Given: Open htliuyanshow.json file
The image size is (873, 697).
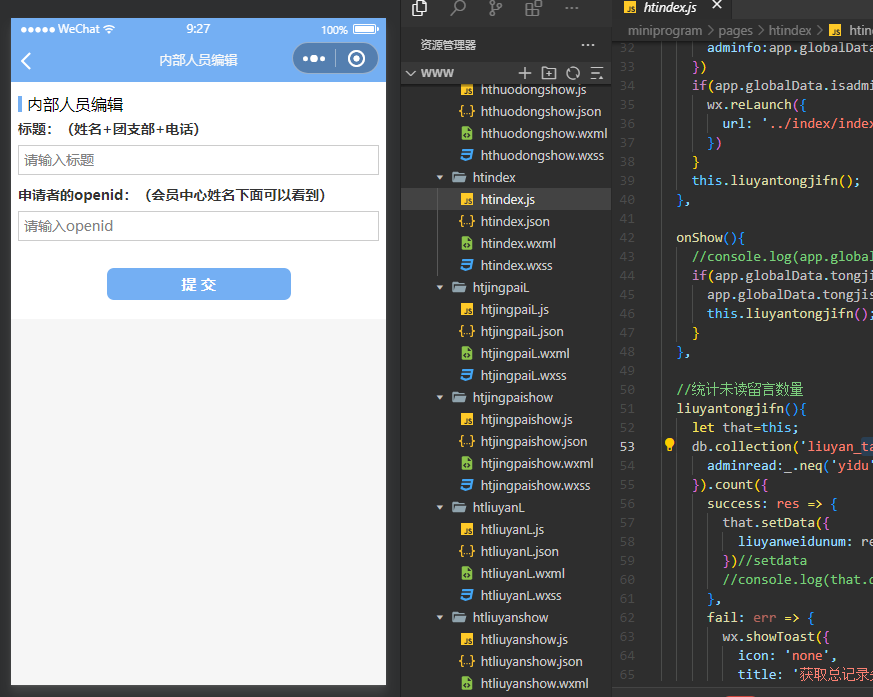Looking at the screenshot, I should click(x=506, y=661).
